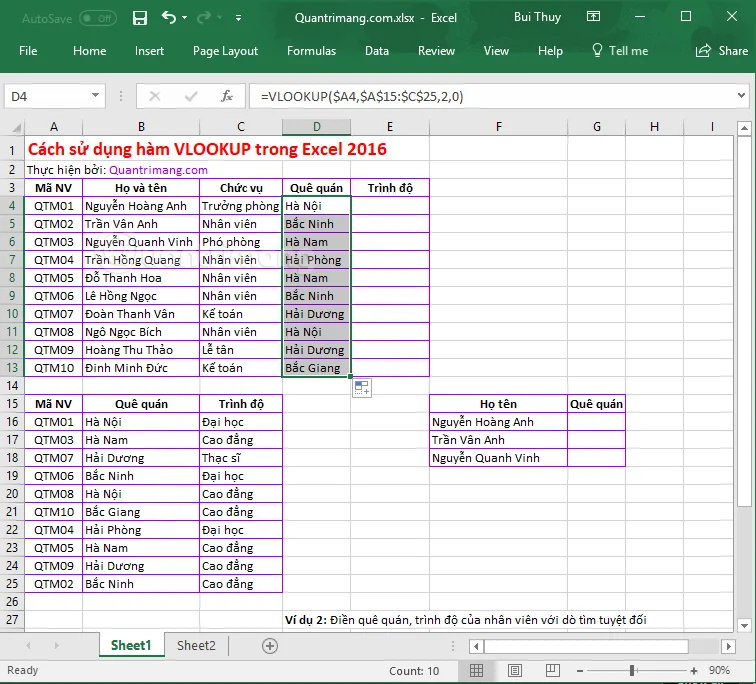Open the Formulas ribbon tab
This screenshot has width=756, height=684.
pos(311,51)
